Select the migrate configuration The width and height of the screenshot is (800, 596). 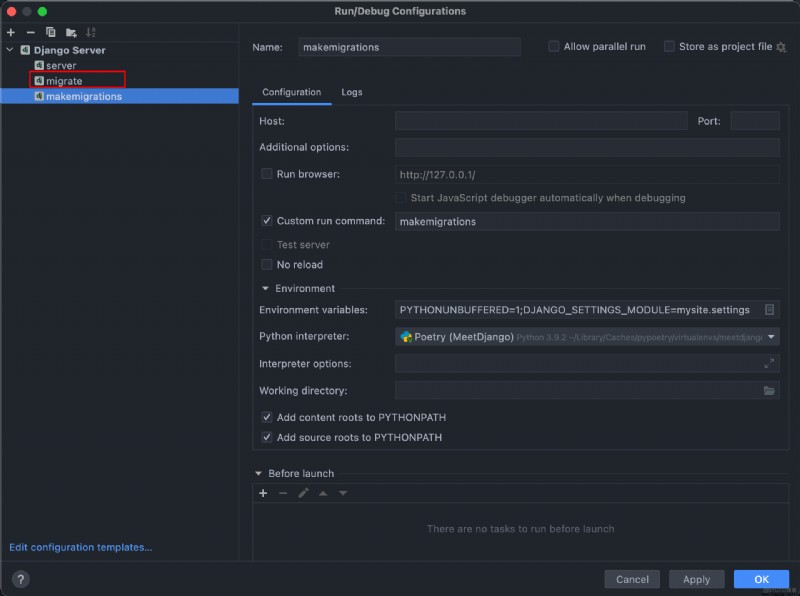click(64, 81)
